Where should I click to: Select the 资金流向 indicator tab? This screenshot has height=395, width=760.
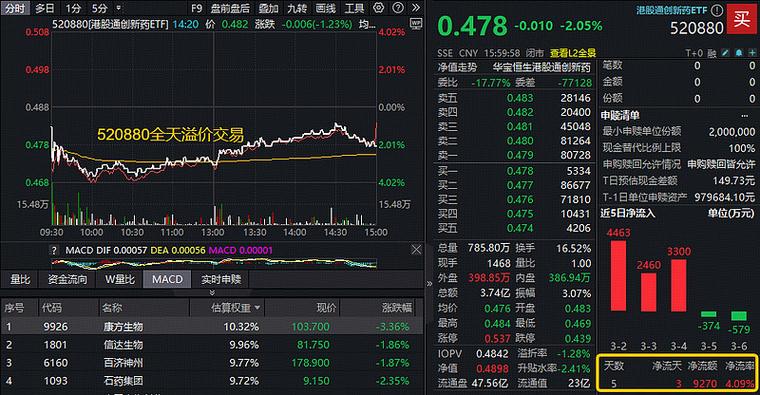(x=67, y=279)
